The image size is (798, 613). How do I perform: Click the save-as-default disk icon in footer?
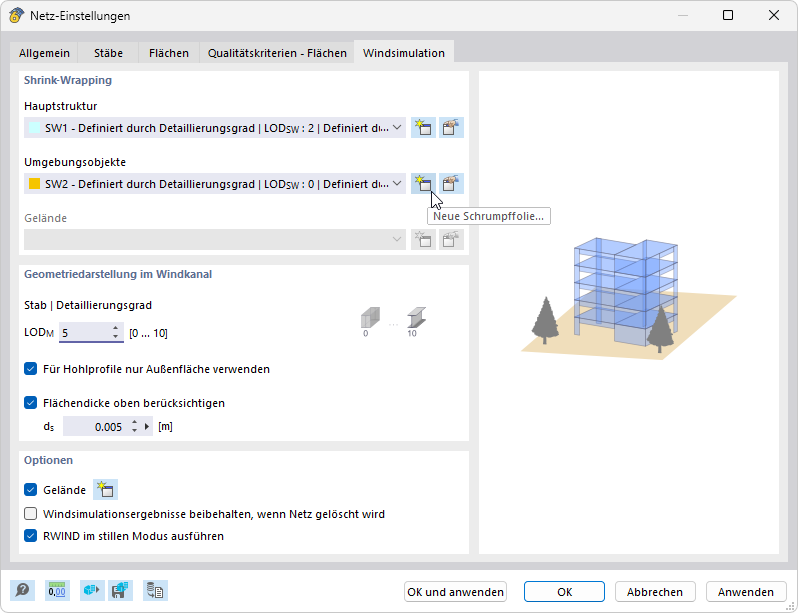[x=120, y=591]
